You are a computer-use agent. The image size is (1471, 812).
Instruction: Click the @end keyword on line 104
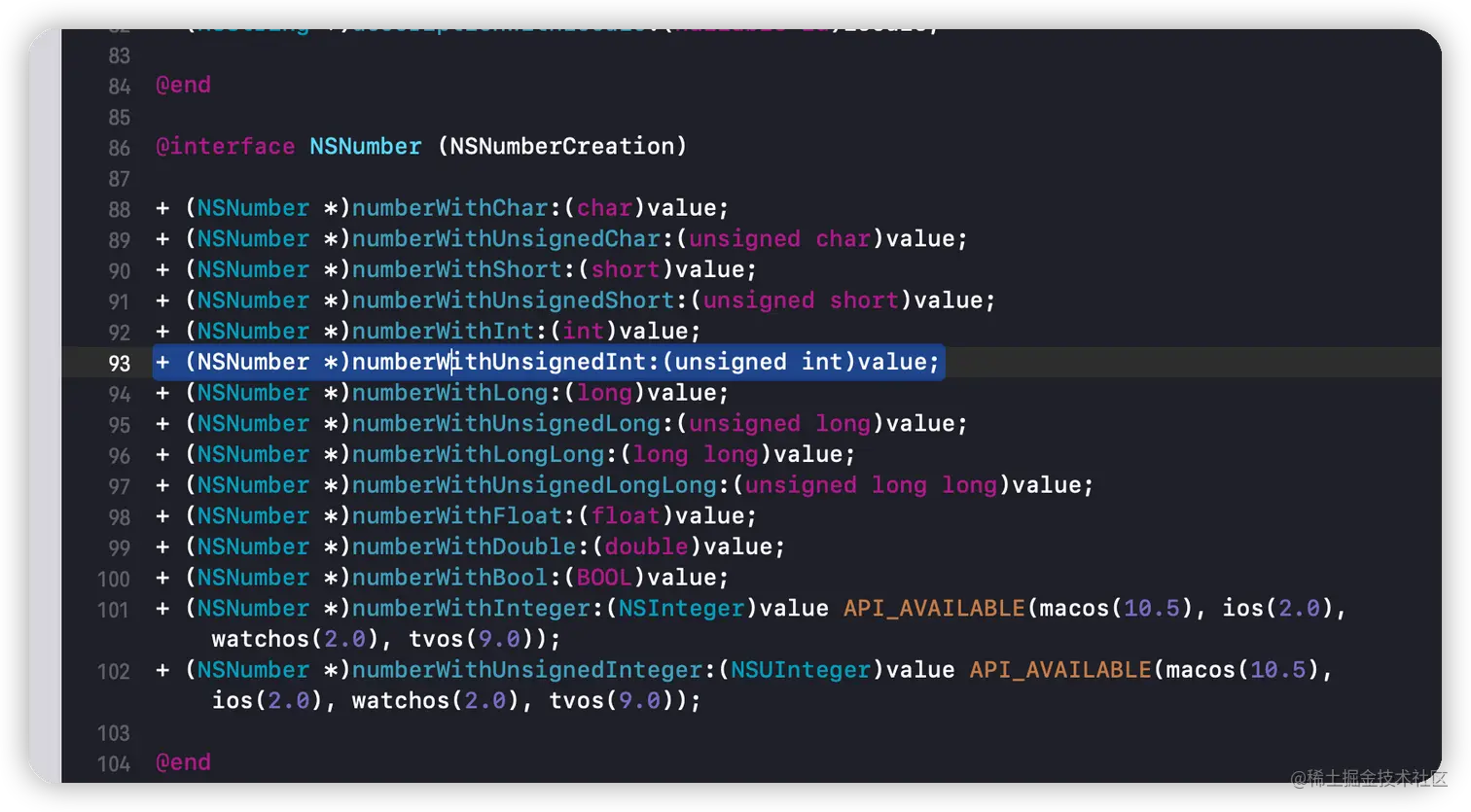(x=183, y=762)
